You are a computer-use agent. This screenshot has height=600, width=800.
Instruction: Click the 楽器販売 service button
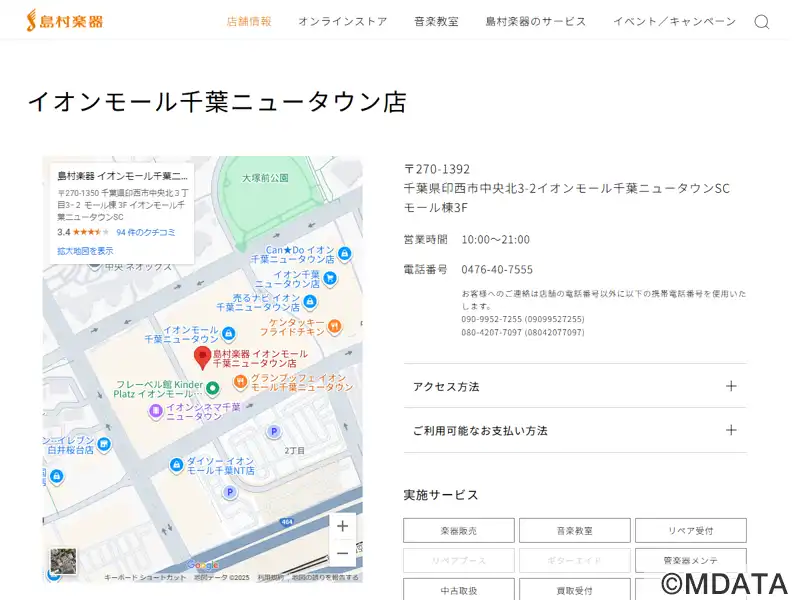click(459, 531)
